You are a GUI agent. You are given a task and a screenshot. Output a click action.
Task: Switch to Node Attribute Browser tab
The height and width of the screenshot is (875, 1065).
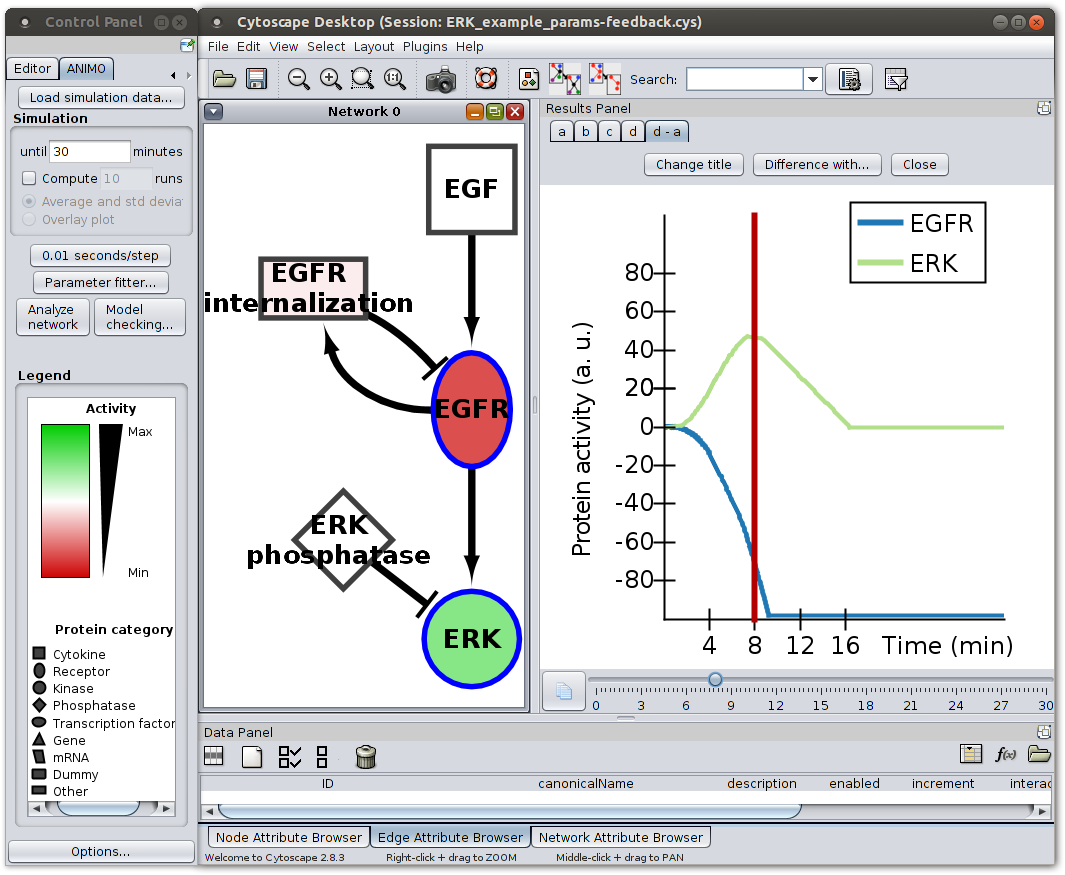click(x=289, y=837)
